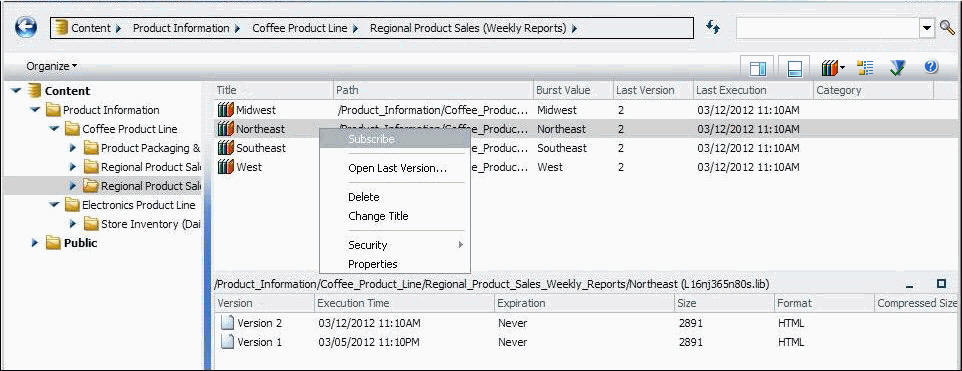Collapse the Coffee Product Line folder
This screenshot has width=962, height=371.
pos(55,129)
